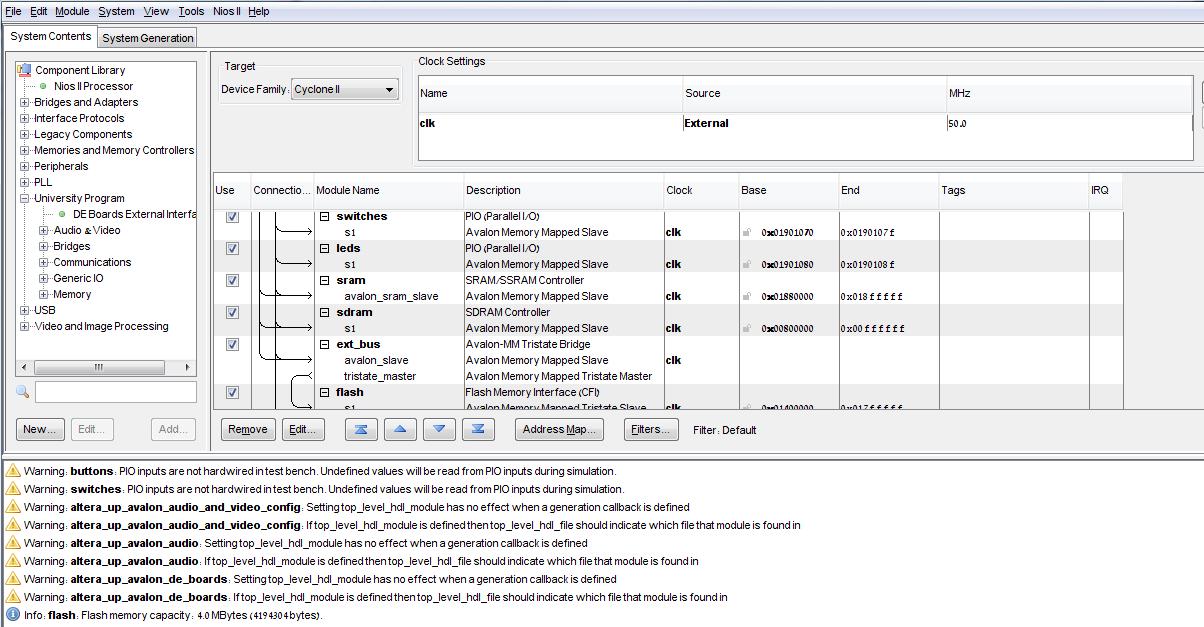Screen dimensions: 1204x627
Task: Click the component search input field
Action: point(116,392)
